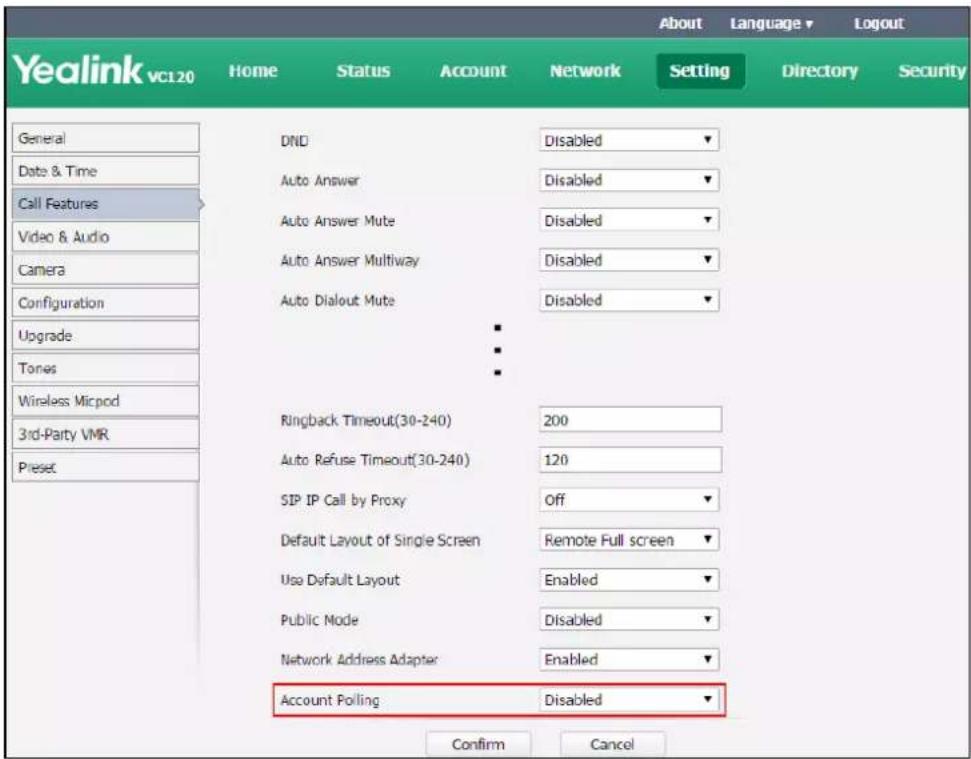Open Wireless Micpod settings
The height and width of the screenshot is (759, 971).
point(105,401)
